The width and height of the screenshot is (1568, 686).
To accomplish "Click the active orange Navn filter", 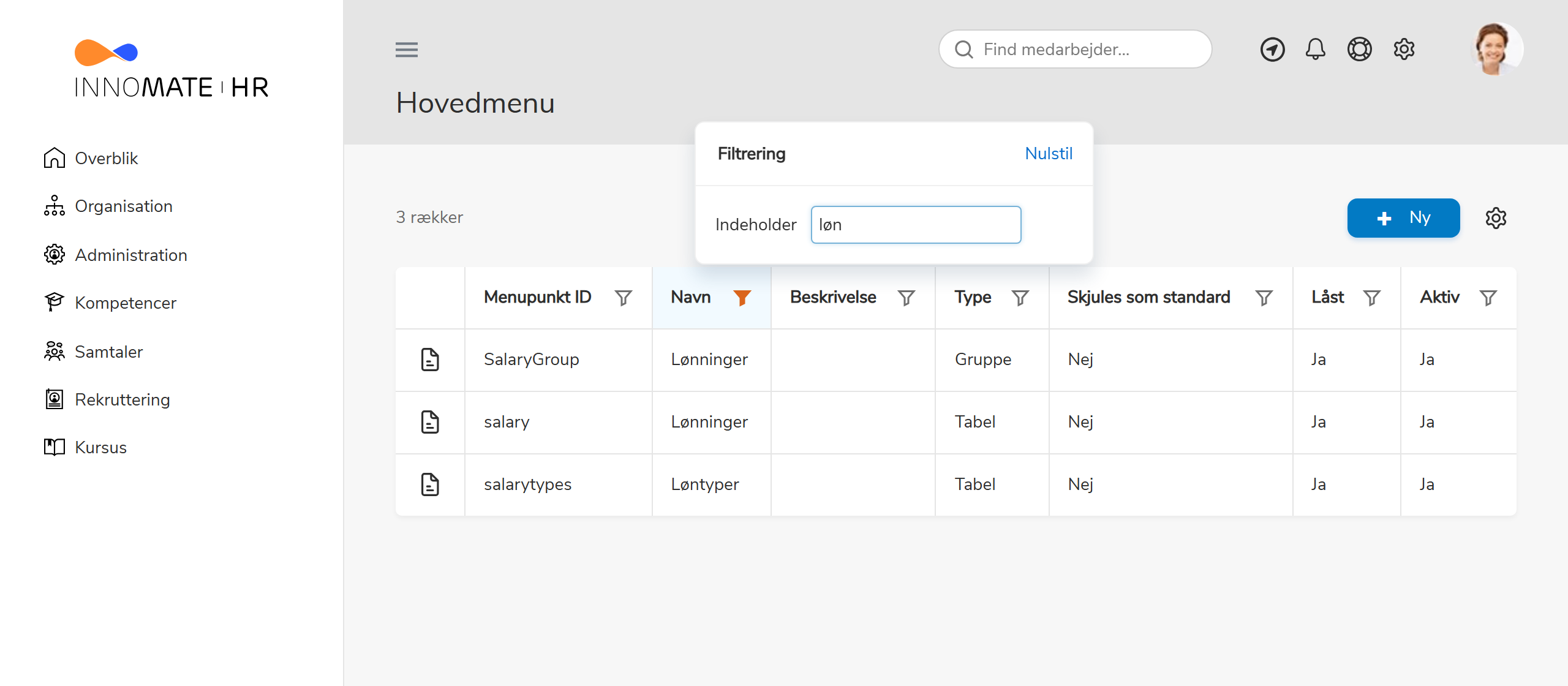I will tap(742, 298).
